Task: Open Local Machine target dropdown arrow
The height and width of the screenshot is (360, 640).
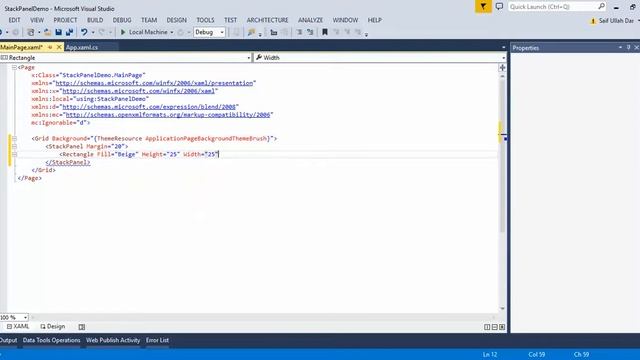Action: coord(172,32)
